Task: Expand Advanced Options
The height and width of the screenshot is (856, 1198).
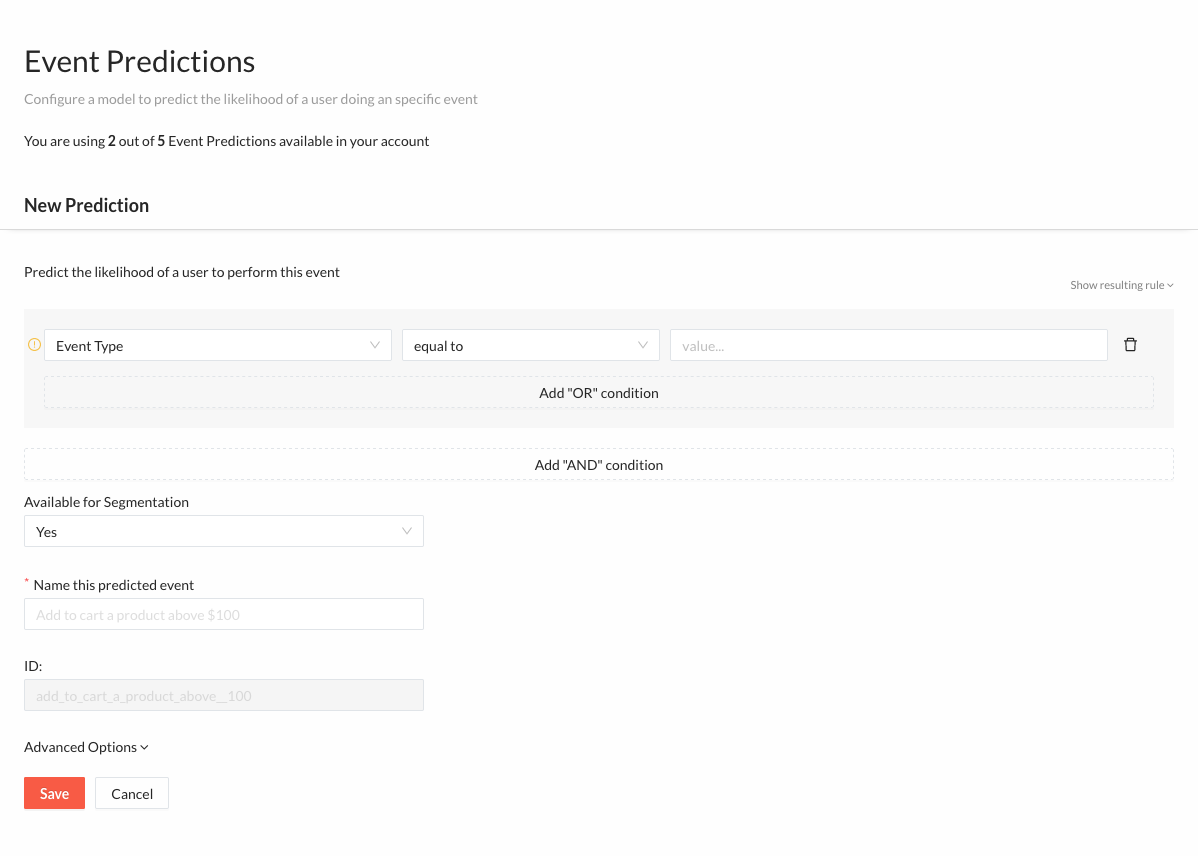Action: coord(86,747)
